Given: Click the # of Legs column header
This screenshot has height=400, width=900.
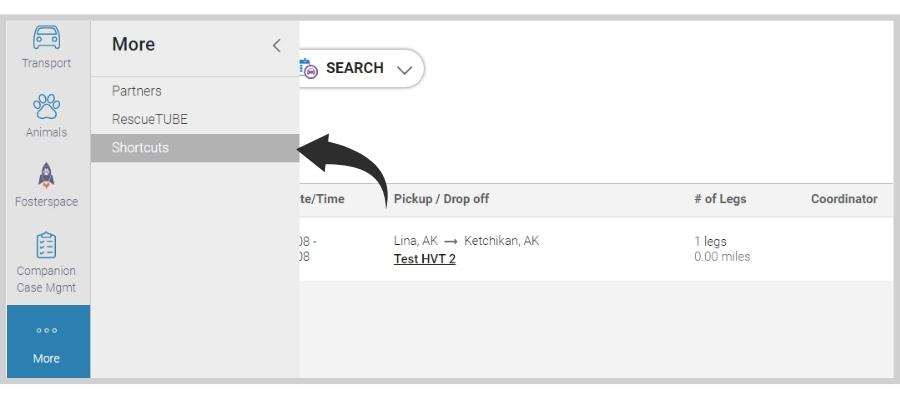Looking at the screenshot, I should pyautogui.click(x=720, y=199).
